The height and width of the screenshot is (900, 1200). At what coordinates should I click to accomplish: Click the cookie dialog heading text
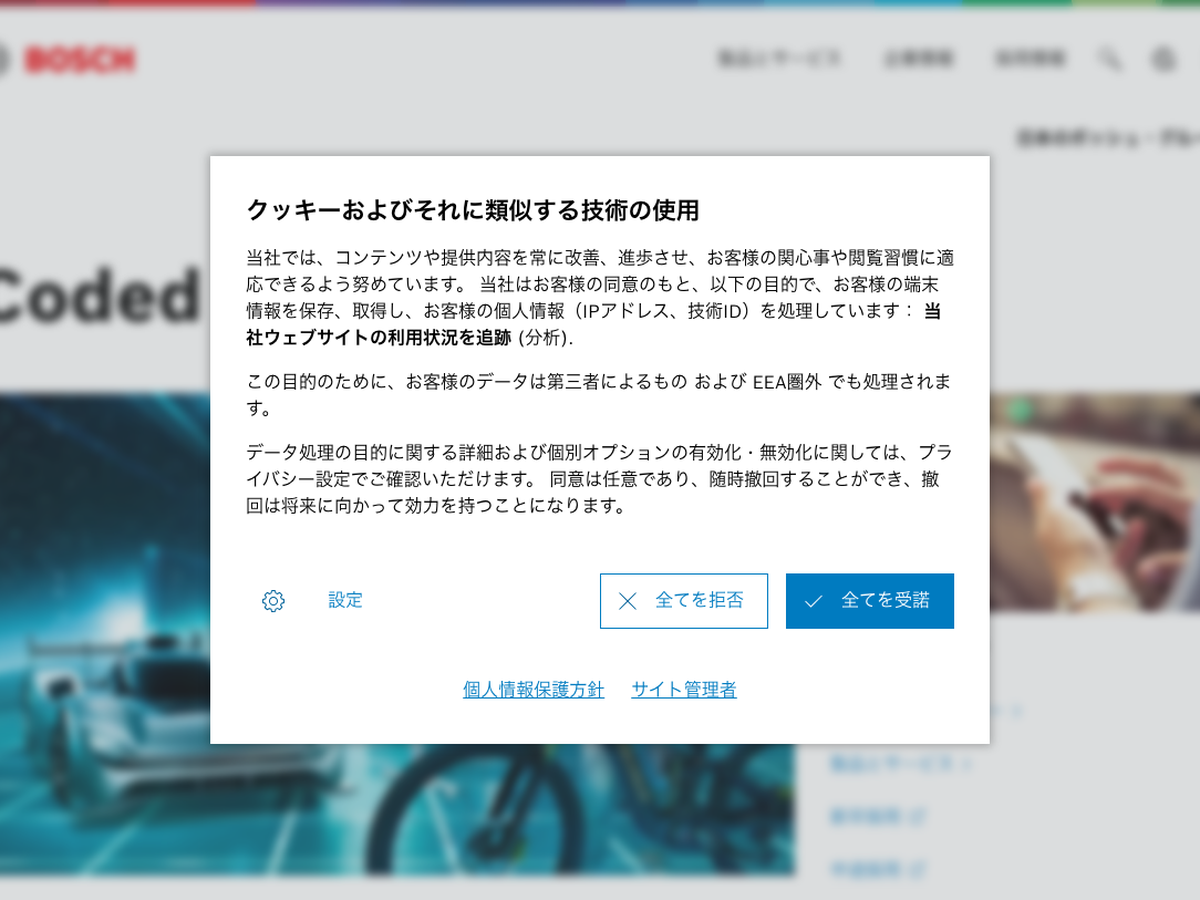(x=472, y=211)
